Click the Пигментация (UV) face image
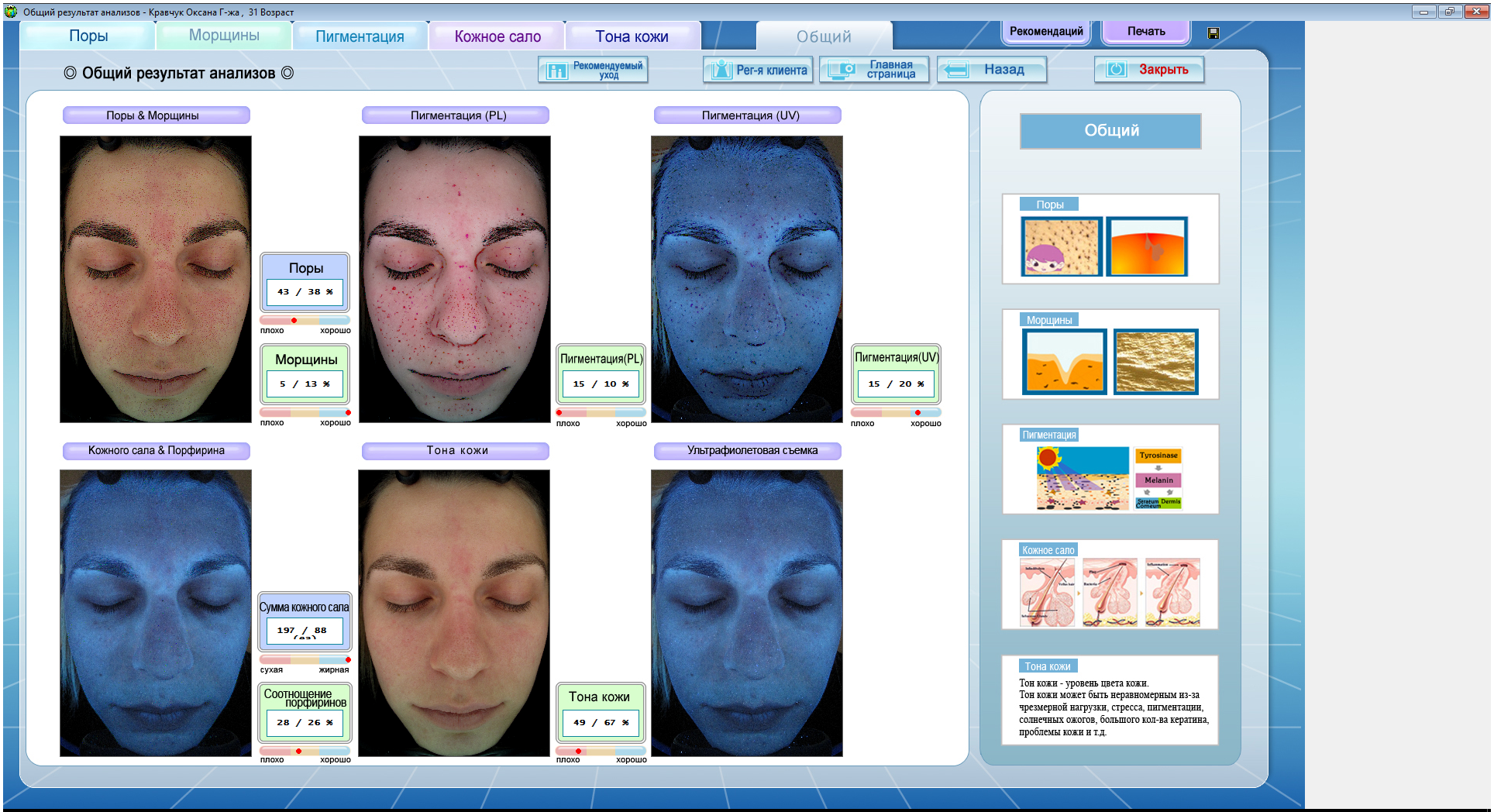Viewport: 1494px width, 812px height. click(746, 279)
